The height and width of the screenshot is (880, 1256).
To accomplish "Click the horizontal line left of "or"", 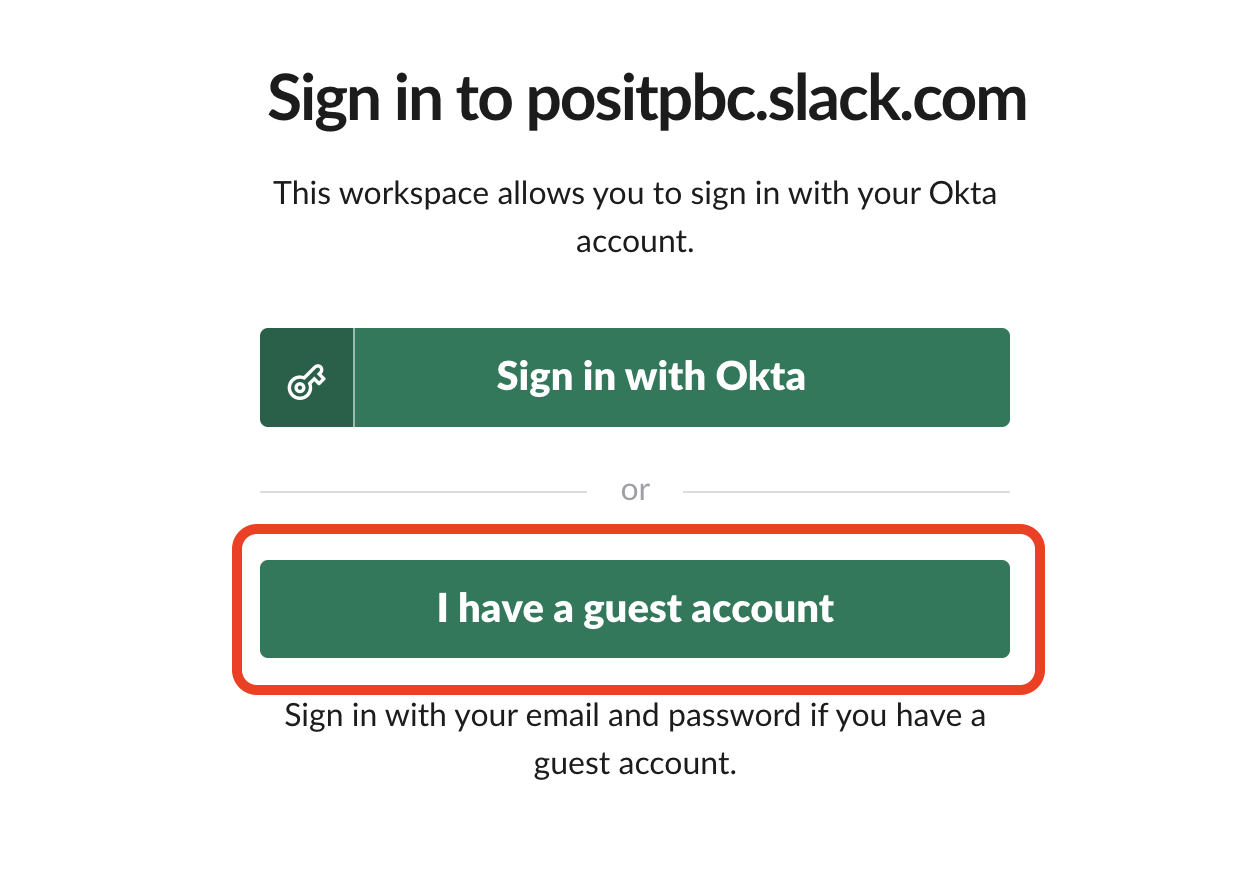I will pos(423,492).
